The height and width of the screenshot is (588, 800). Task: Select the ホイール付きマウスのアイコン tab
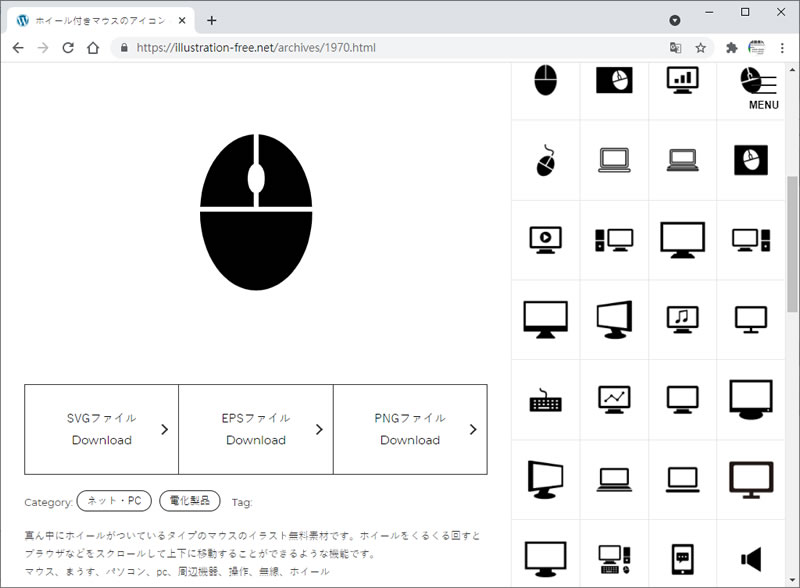tap(101, 20)
